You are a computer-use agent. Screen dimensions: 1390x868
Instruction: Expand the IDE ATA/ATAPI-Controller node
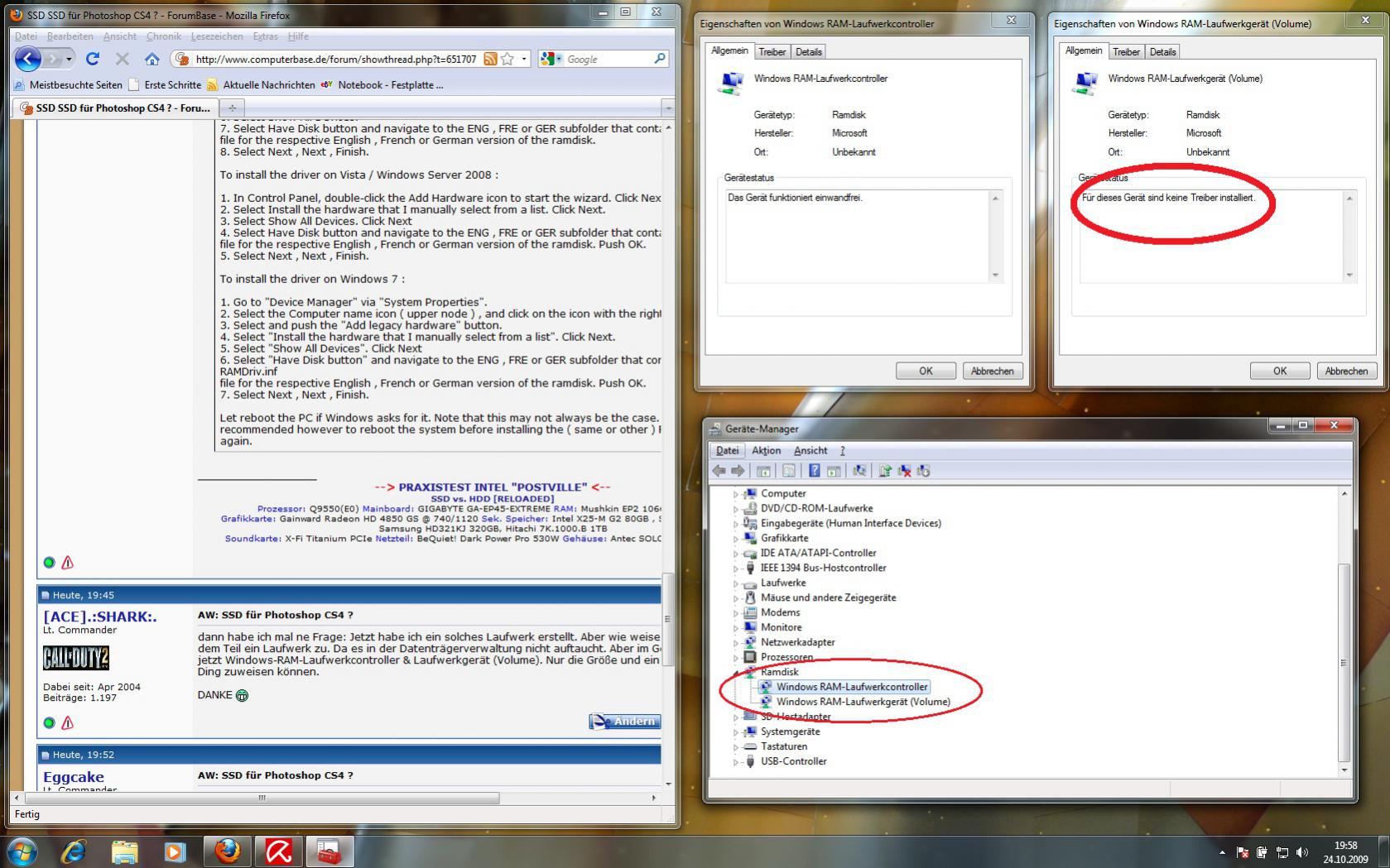(x=735, y=554)
